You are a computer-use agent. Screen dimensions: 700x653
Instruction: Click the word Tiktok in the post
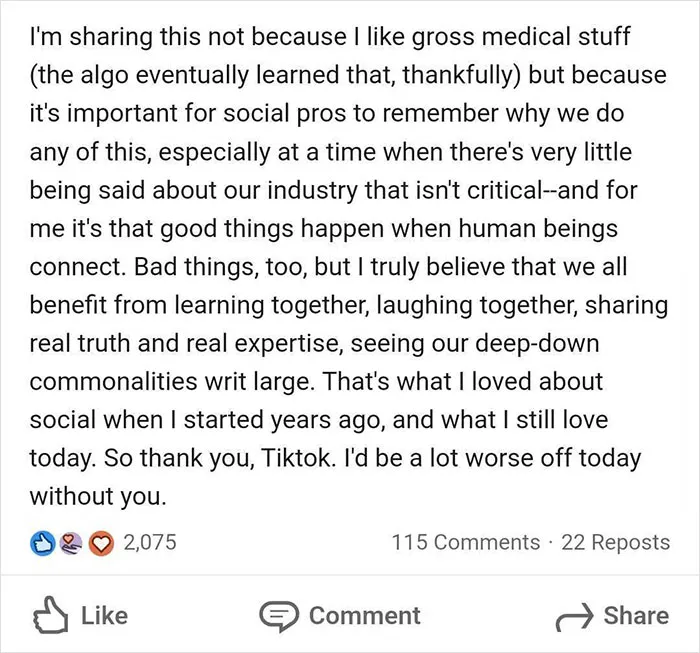[x=298, y=458]
